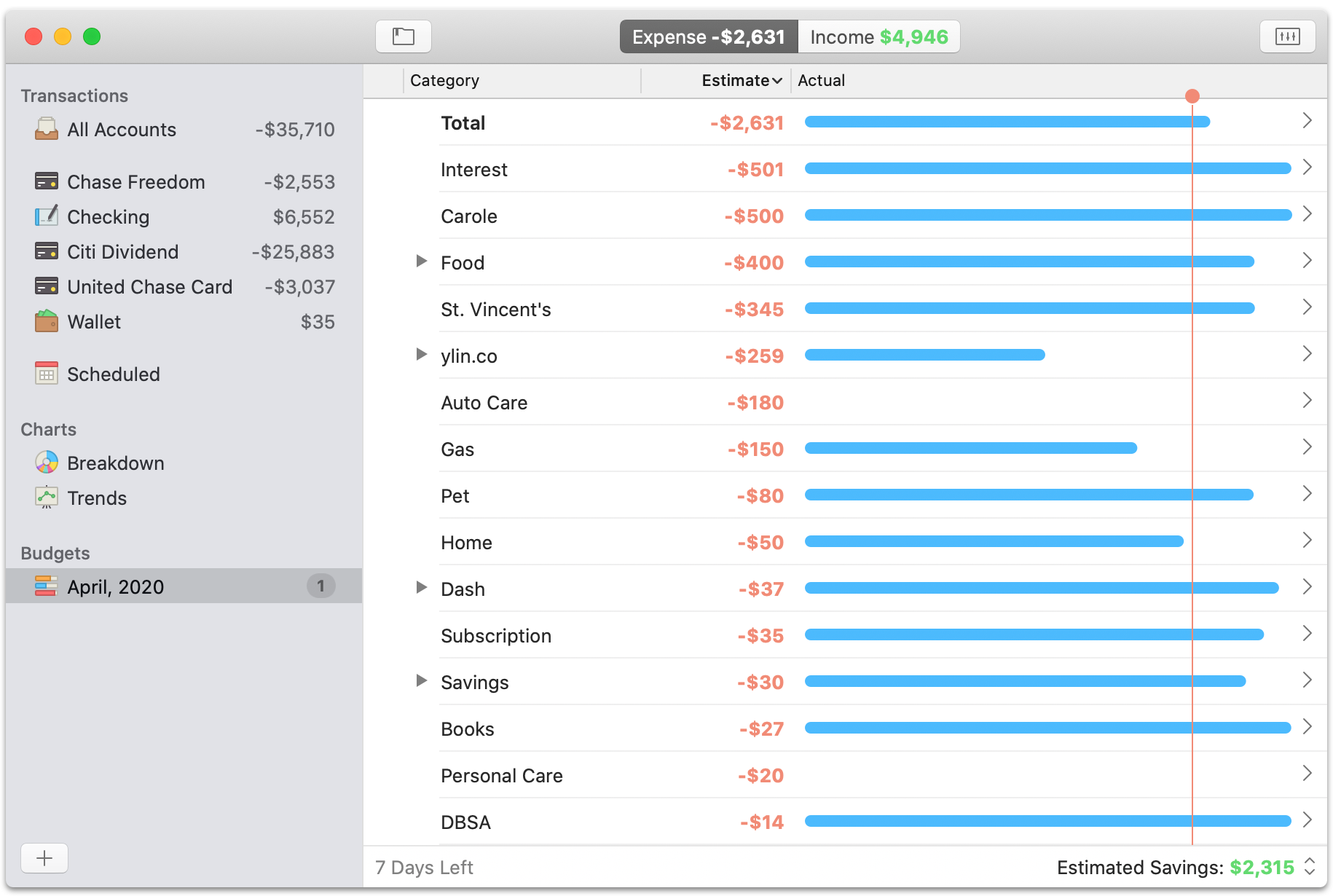Viewport: 1333px width, 896px height.
Task: Click the April, 2020 budget icon
Action: pyautogui.click(x=47, y=586)
